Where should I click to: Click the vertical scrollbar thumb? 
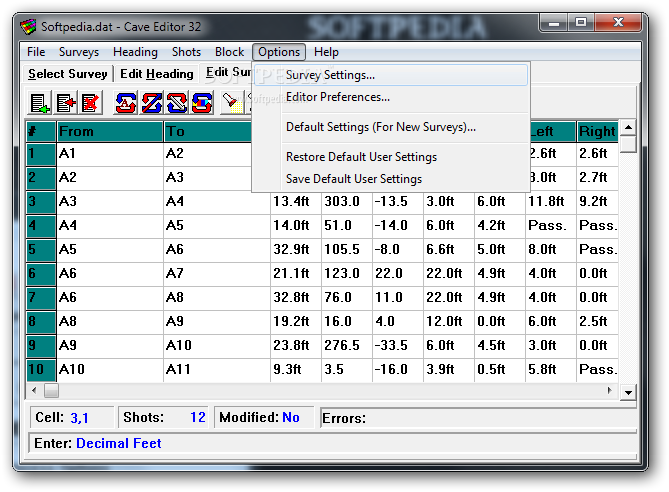(628, 144)
